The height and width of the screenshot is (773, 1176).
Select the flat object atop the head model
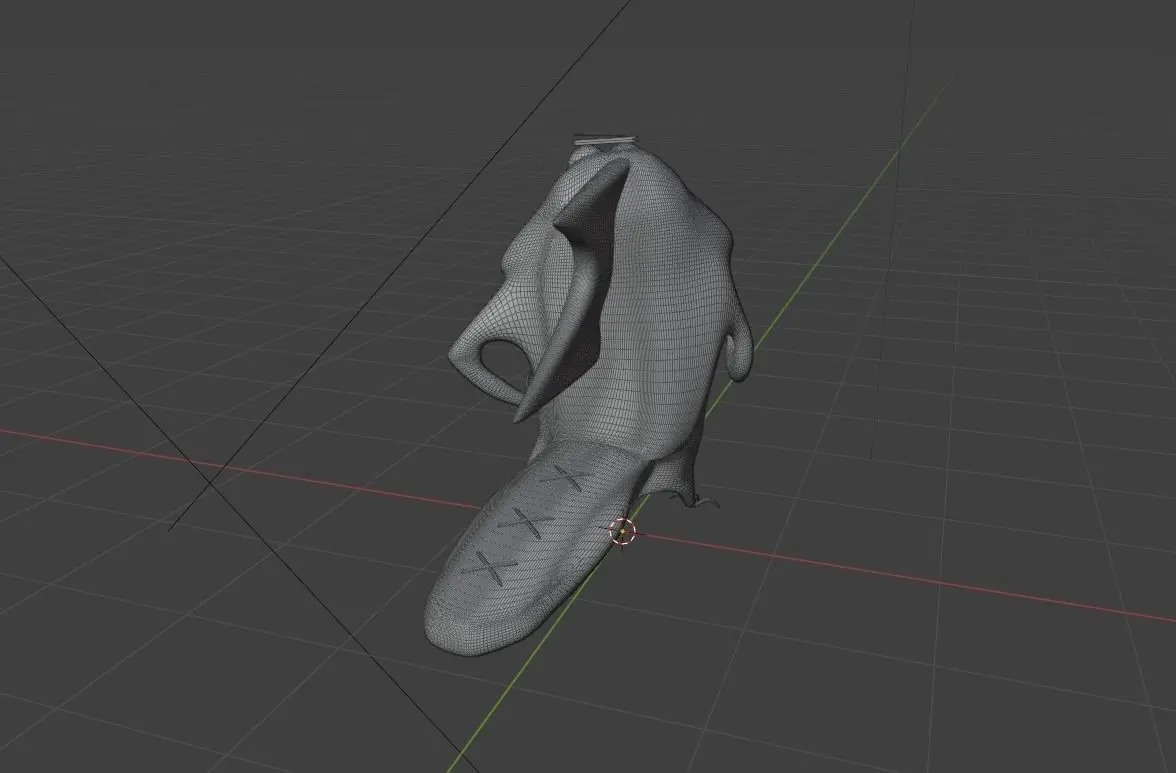coord(605,140)
